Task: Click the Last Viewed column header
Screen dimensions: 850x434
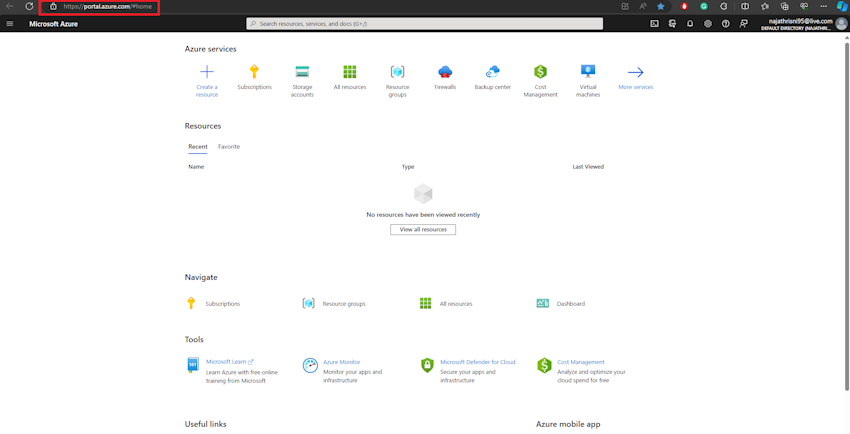Action: point(588,167)
